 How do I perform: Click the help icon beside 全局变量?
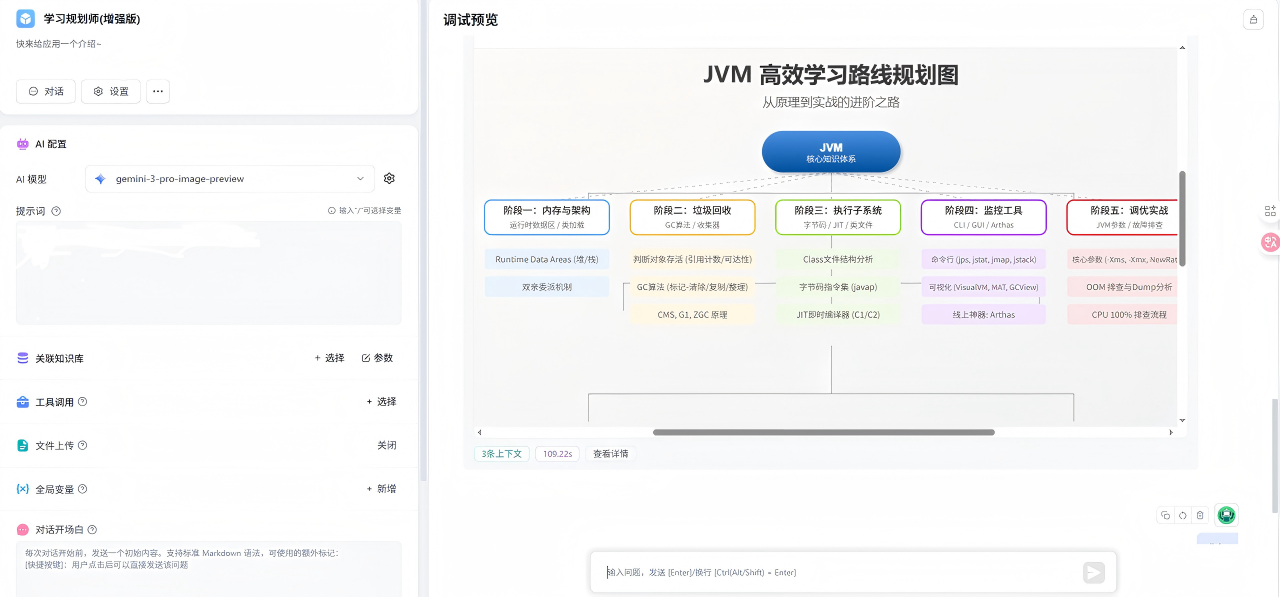pyautogui.click(x=83, y=489)
